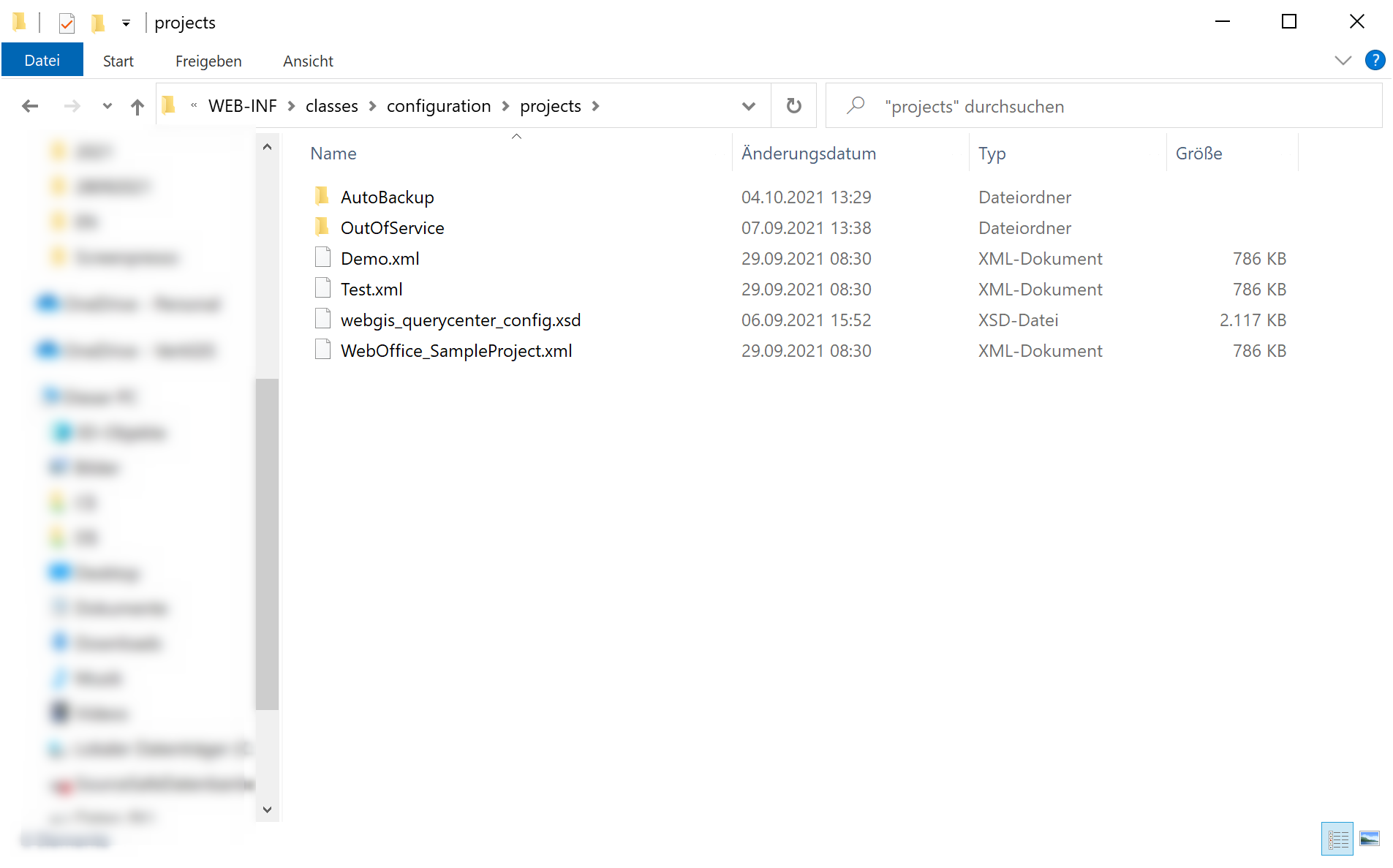This screenshot has height=868, width=1393.
Task: Click the folder icon in the address bar
Action: coord(169,105)
